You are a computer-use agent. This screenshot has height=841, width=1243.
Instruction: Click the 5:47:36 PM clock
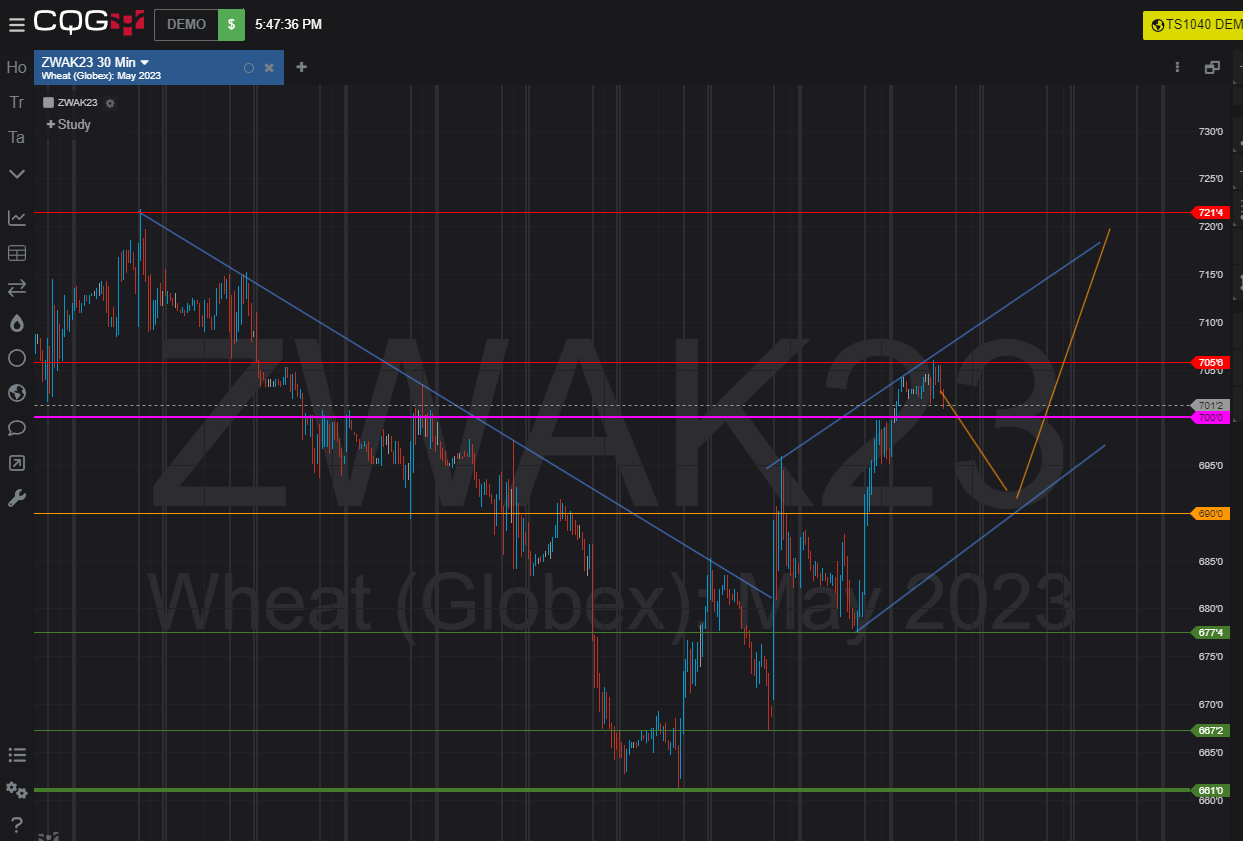point(289,24)
